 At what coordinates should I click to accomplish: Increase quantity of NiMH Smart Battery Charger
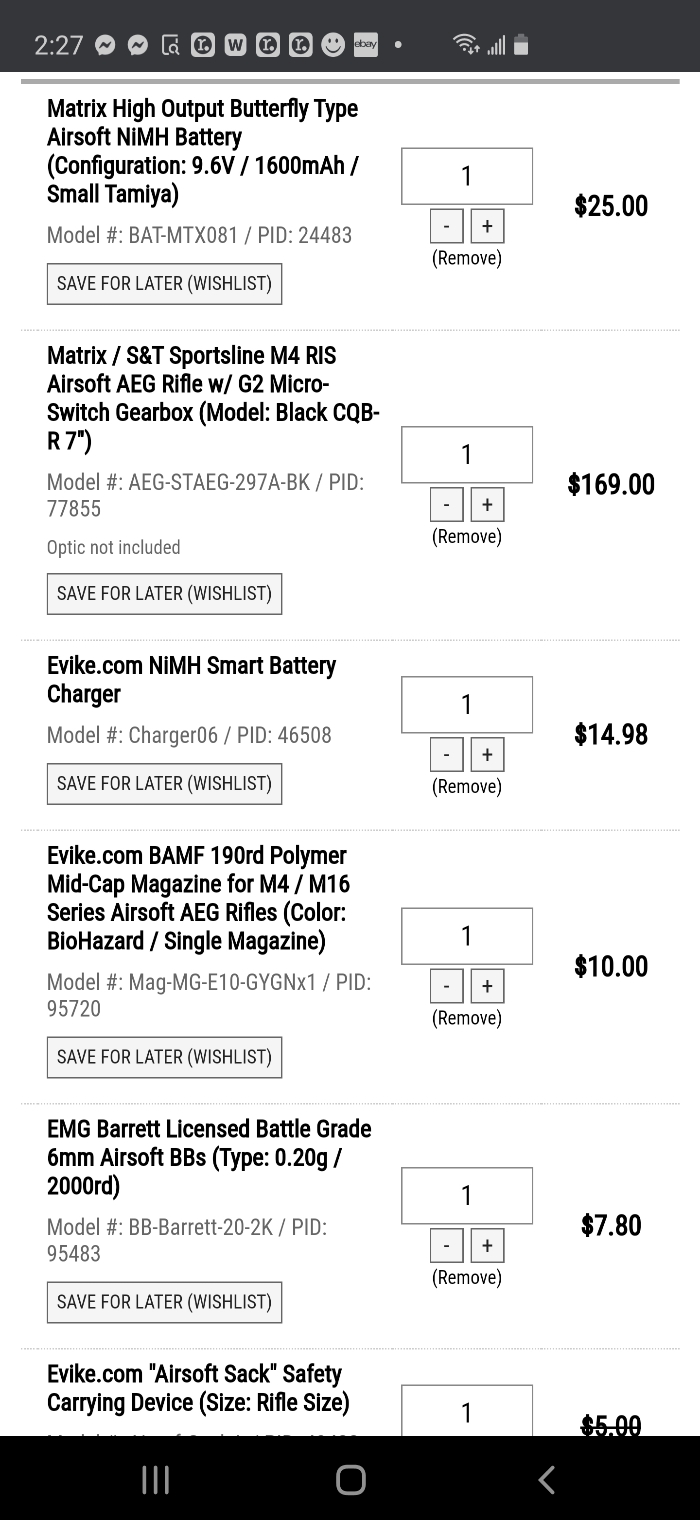pyautogui.click(x=487, y=754)
